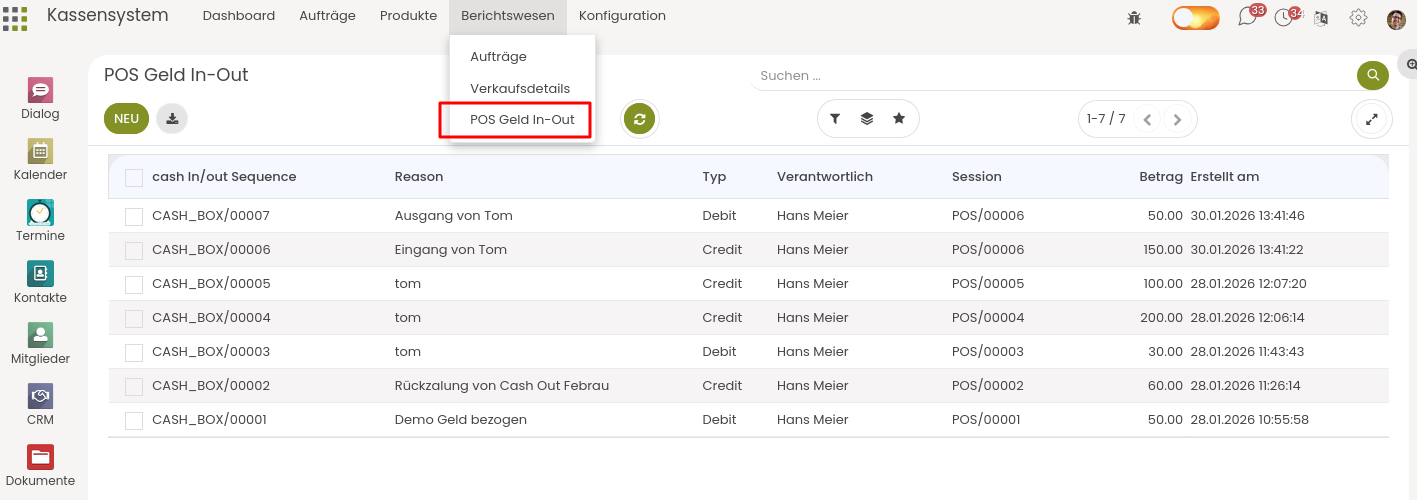Open the group-by layers dropdown
Viewport: 1417px width, 500px height.
tap(867, 119)
